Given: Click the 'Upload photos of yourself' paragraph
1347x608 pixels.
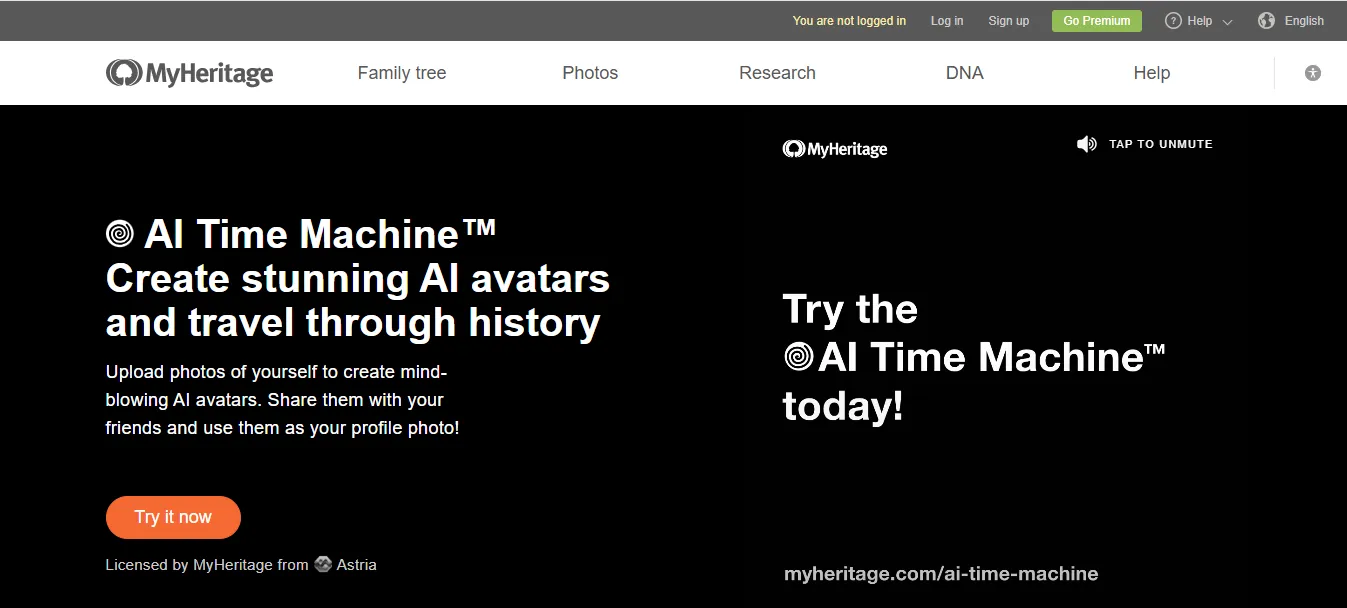Looking at the screenshot, I should 282,400.
